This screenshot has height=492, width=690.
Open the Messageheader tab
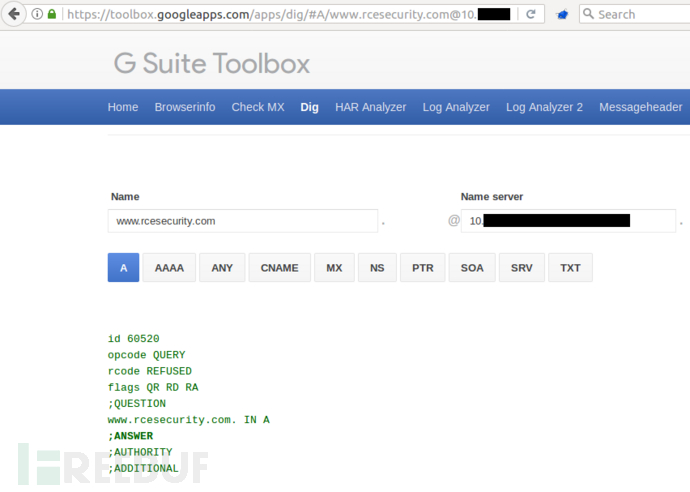tap(641, 107)
